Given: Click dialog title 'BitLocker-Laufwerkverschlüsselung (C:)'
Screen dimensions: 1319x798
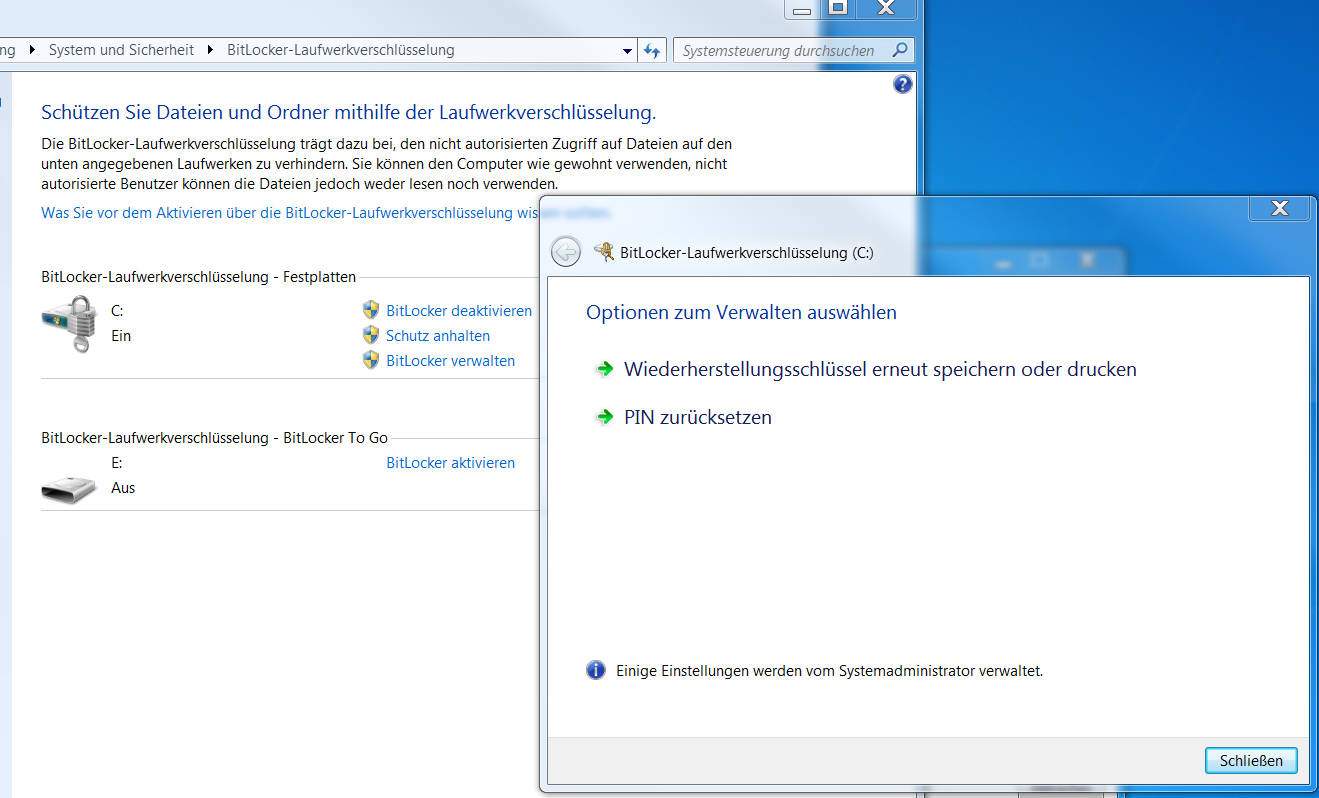Looking at the screenshot, I should pos(747,253).
